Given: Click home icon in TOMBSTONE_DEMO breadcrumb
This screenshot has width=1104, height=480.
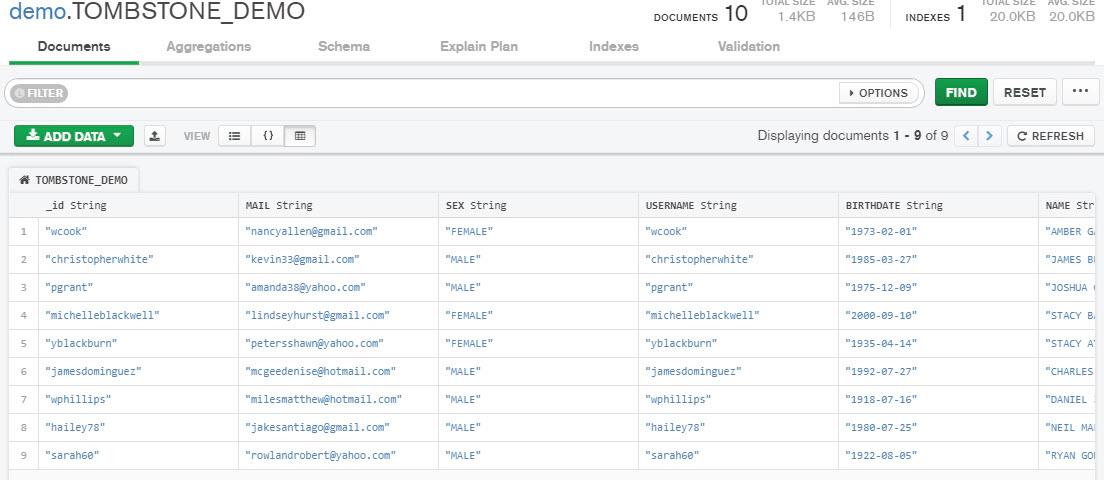Looking at the screenshot, I should click(25, 180).
